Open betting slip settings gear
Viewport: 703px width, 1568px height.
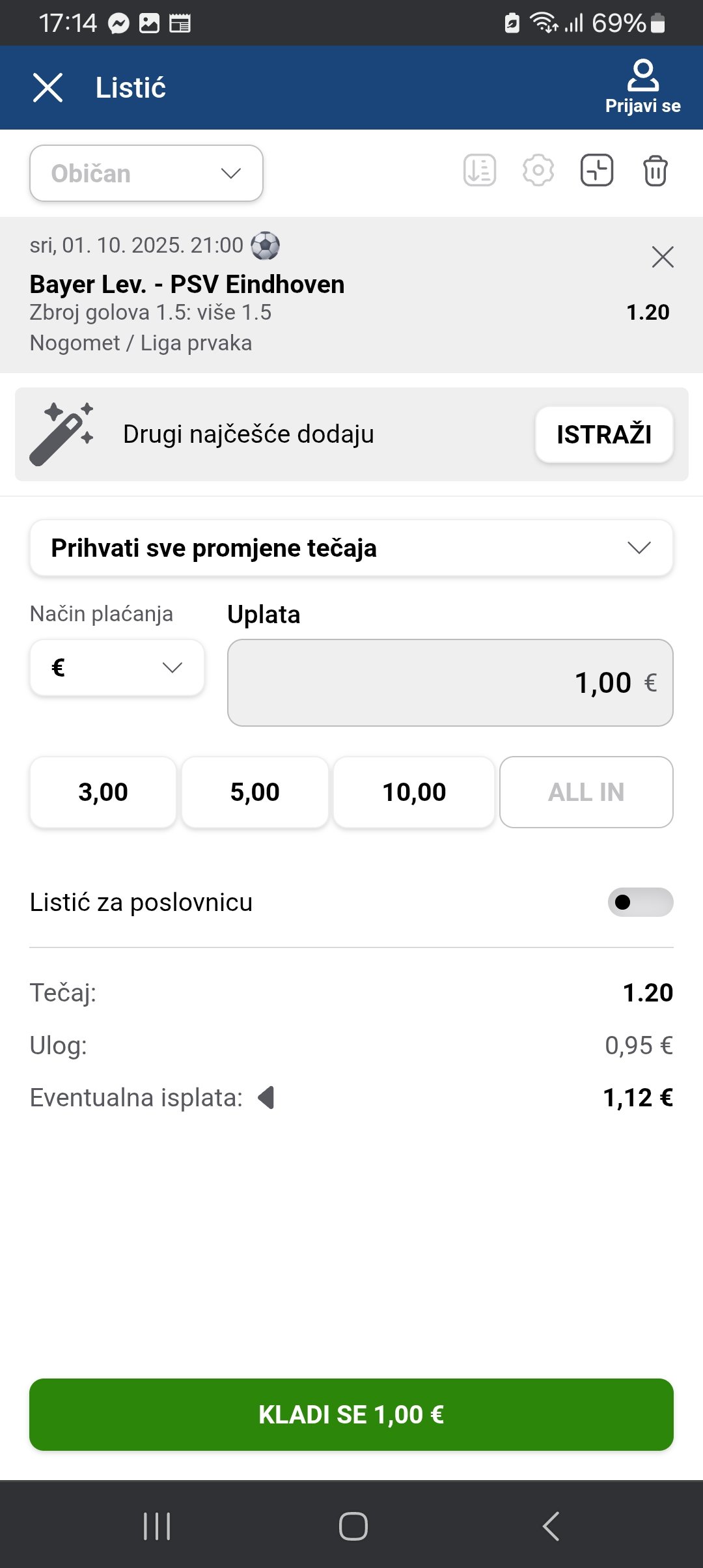pos(538,171)
